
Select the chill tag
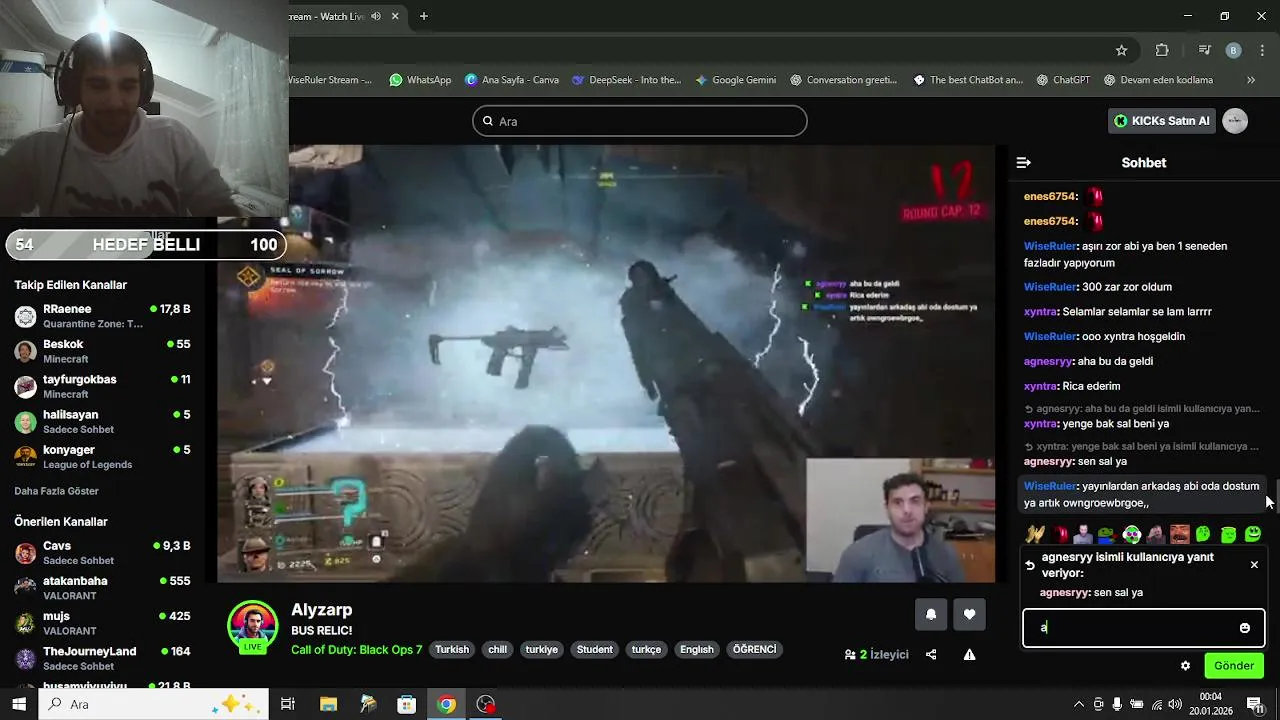coord(497,650)
